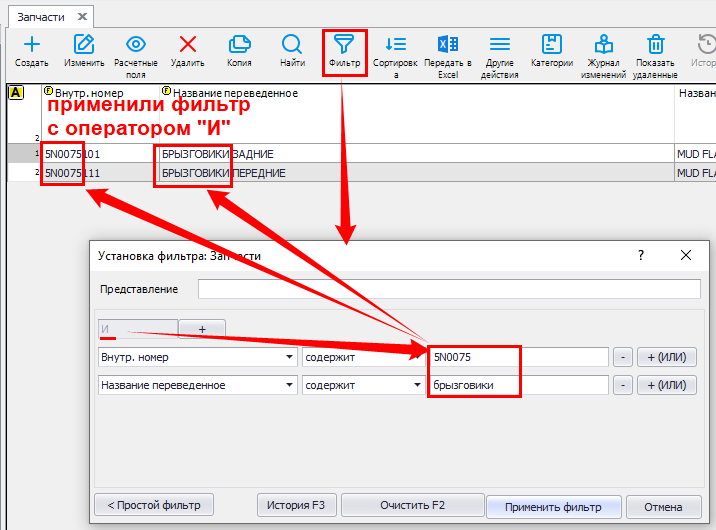Click the Фильтр funnel icon
The width and height of the screenshot is (716, 530).
[x=344, y=45]
